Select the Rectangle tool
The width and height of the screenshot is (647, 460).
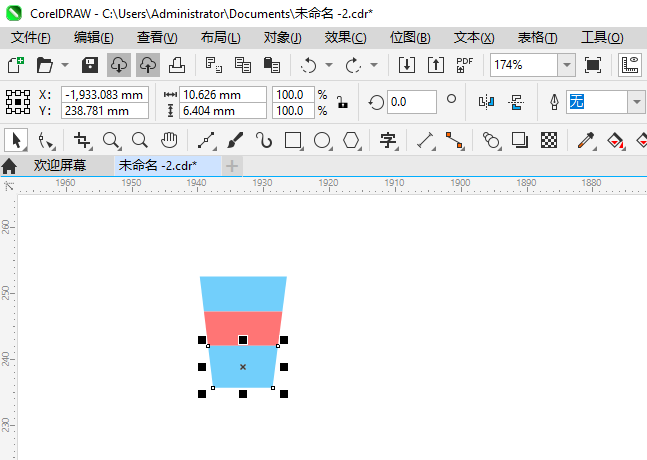[293, 141]
